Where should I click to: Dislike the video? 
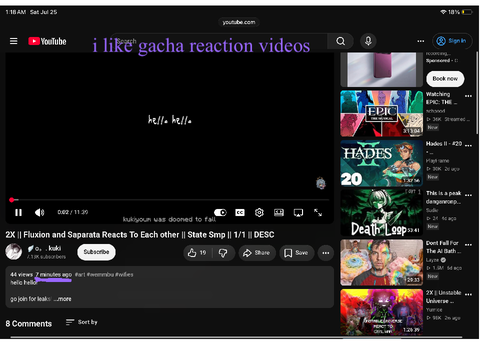pyautogui.click(x=223, y=253)
